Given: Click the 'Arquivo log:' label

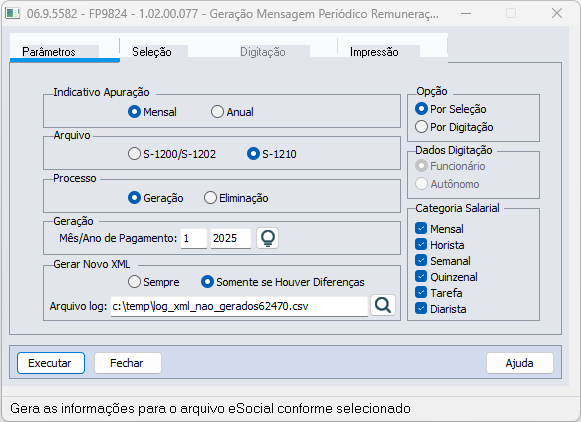Looking at the screenshot, I should click(x=78, y=306).
